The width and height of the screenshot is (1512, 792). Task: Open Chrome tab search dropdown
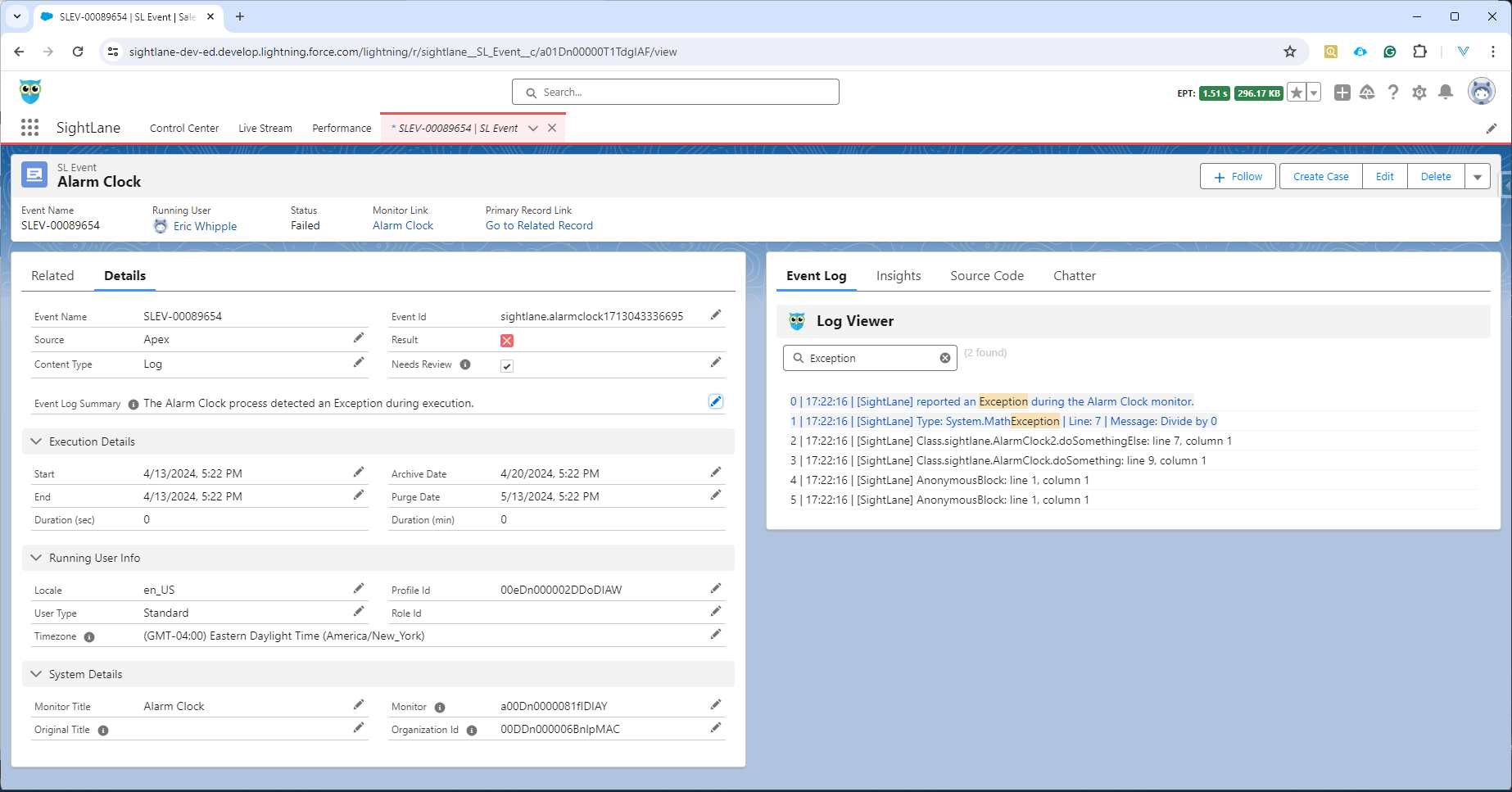pyautogui.click(x=17, y=16)
